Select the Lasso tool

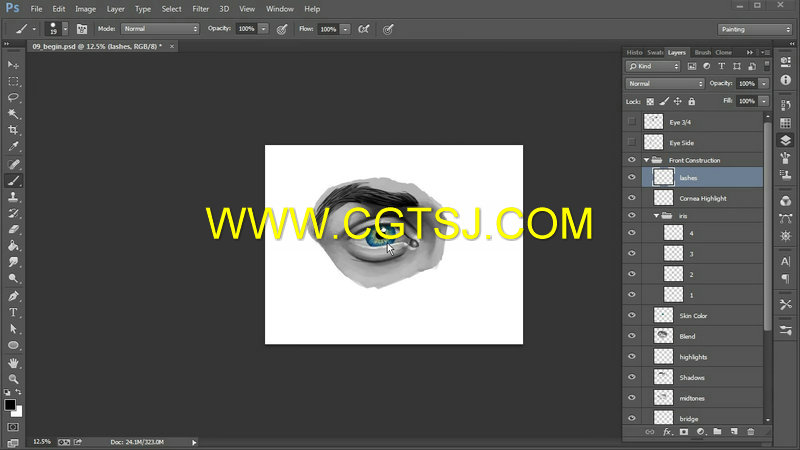[x=13, y=97]
